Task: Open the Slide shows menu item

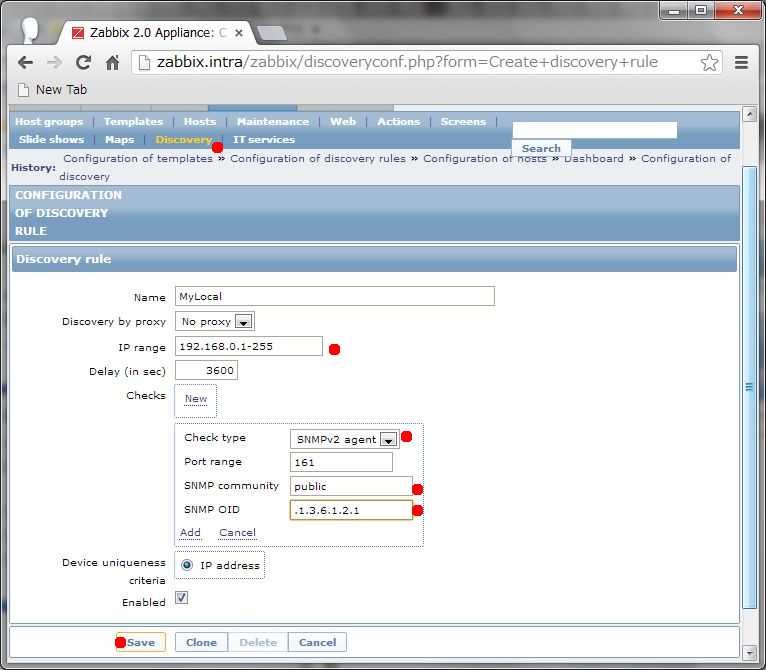Action: click(x=51, y=140)
